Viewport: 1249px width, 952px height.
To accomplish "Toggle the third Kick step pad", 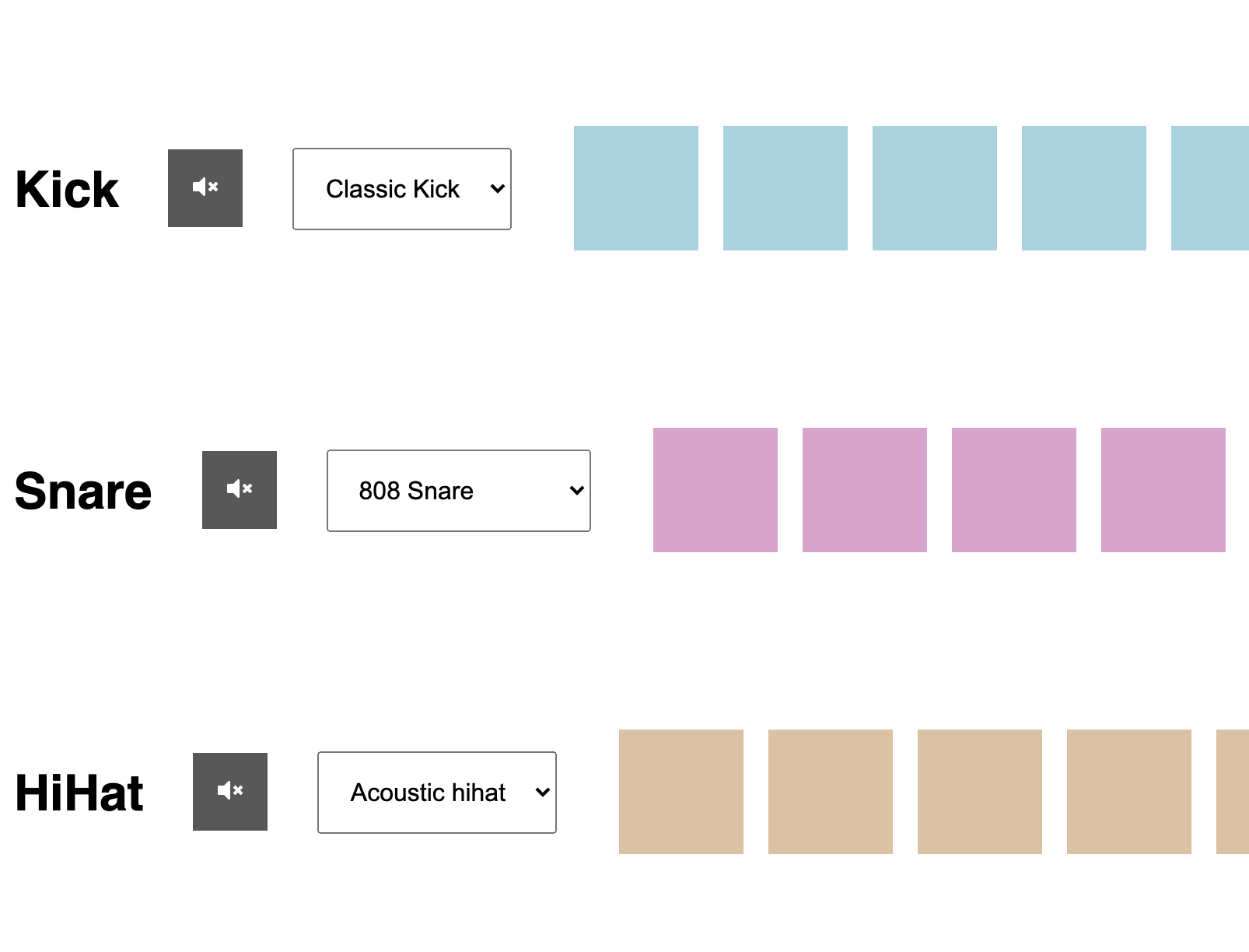I will 935,188.
